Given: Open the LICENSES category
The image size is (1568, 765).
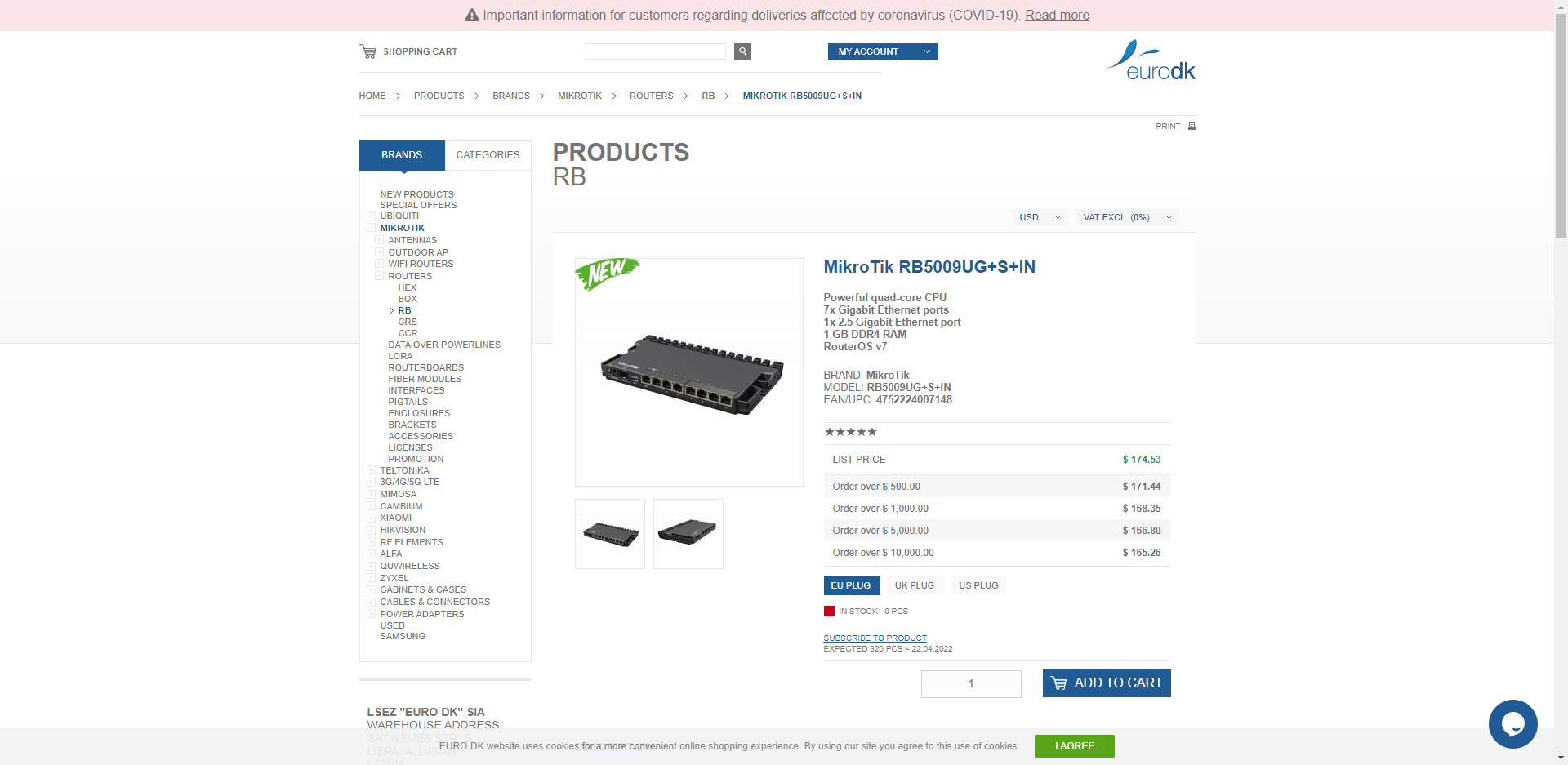Looking at the screenshot, I should (x=410, y=447).
